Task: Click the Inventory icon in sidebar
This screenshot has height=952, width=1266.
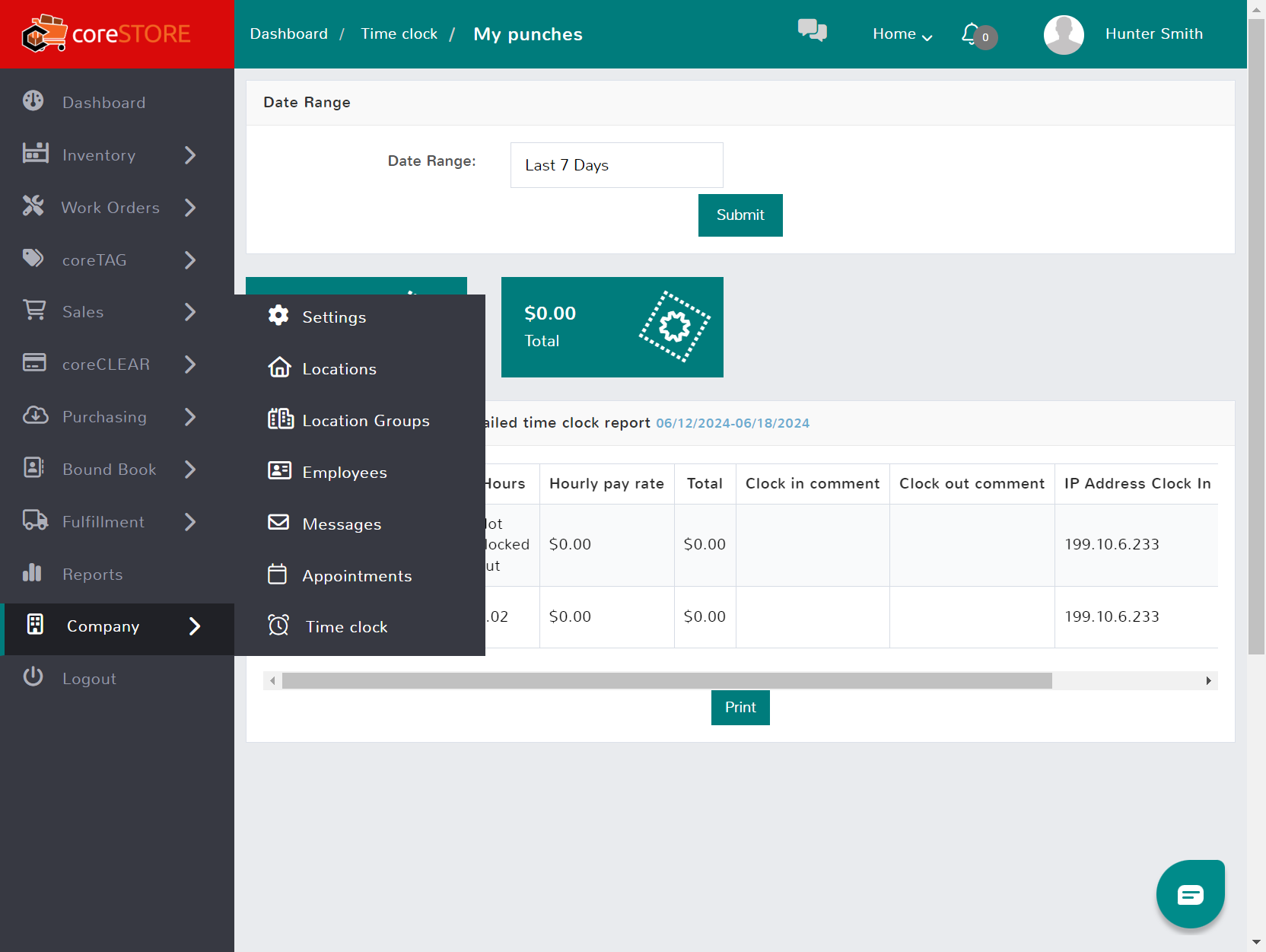Action: [35, 153]
